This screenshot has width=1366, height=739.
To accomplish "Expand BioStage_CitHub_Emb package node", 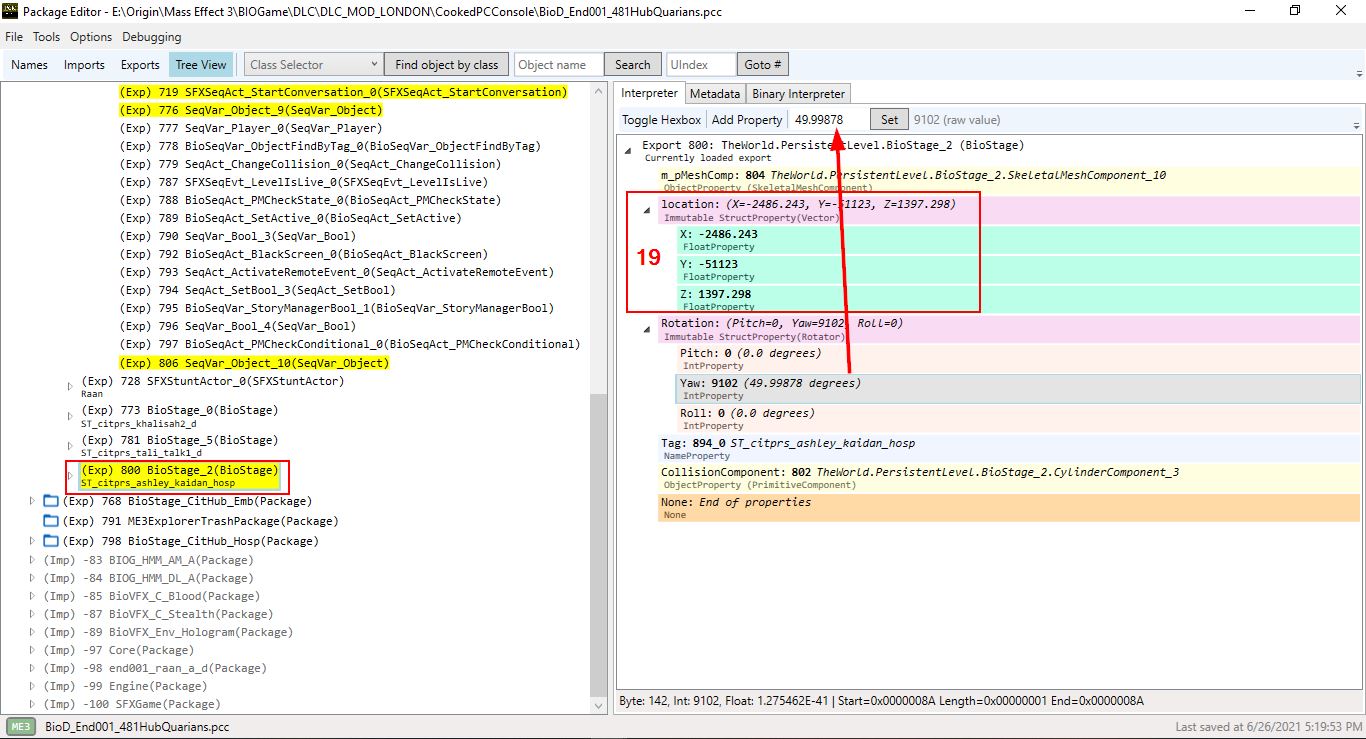I will [32, 501].
